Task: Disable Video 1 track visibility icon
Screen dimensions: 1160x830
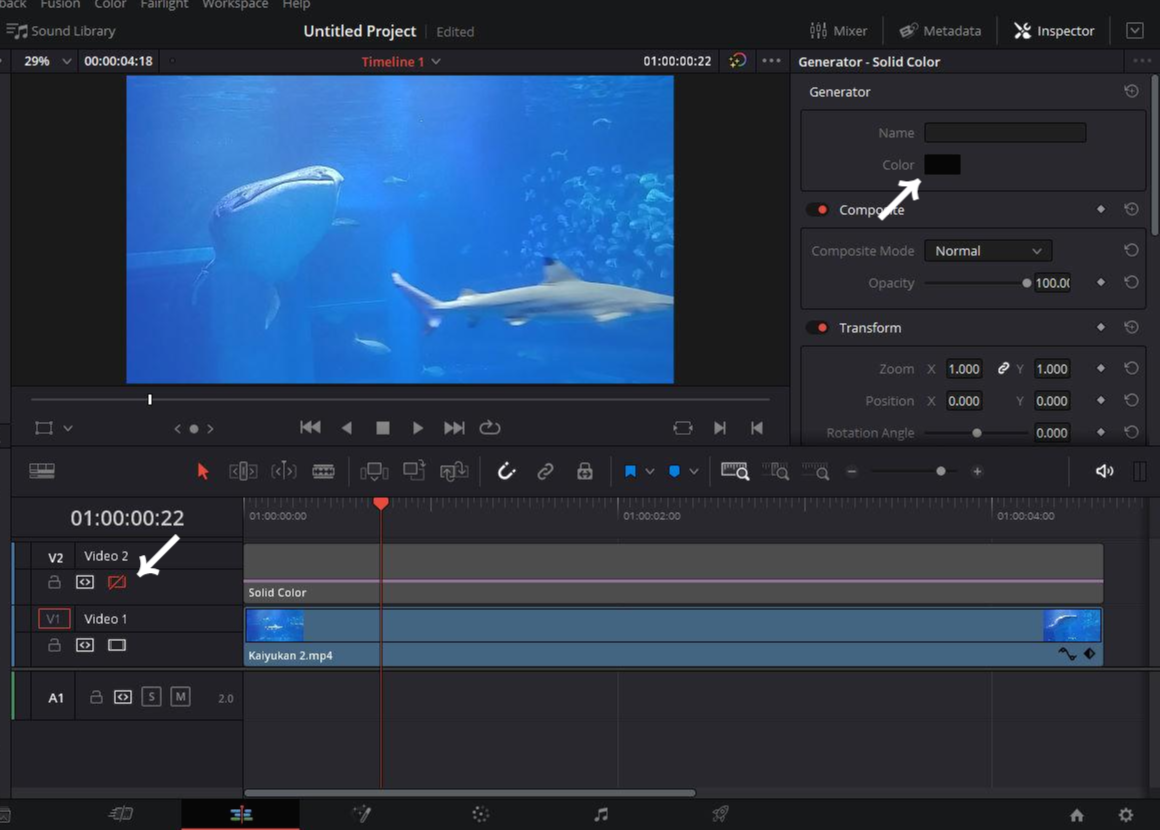Action: [x=117, y=645]
